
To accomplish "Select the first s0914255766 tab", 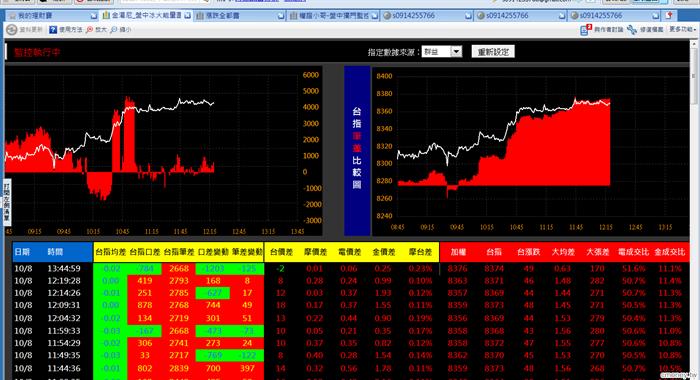I will 425,16.
